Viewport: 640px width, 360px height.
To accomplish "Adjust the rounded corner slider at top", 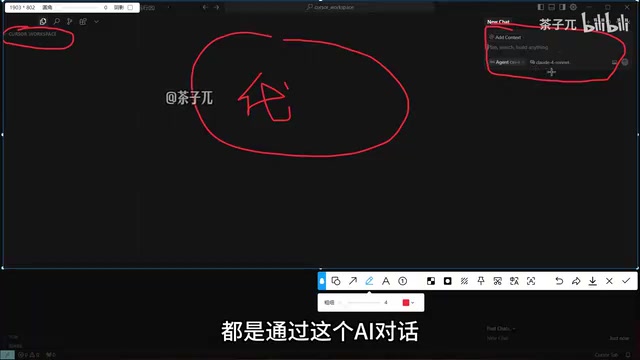I will click(x=78, y=7).
